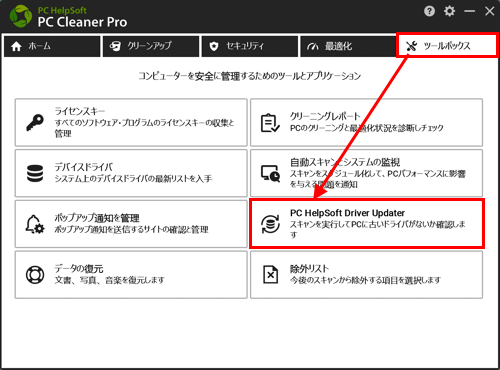This screenshot has width=500, height=370.
Task: Click description 文書、写真、音楽を復元します
Action: pyautogui.click(x=109, y=280)
